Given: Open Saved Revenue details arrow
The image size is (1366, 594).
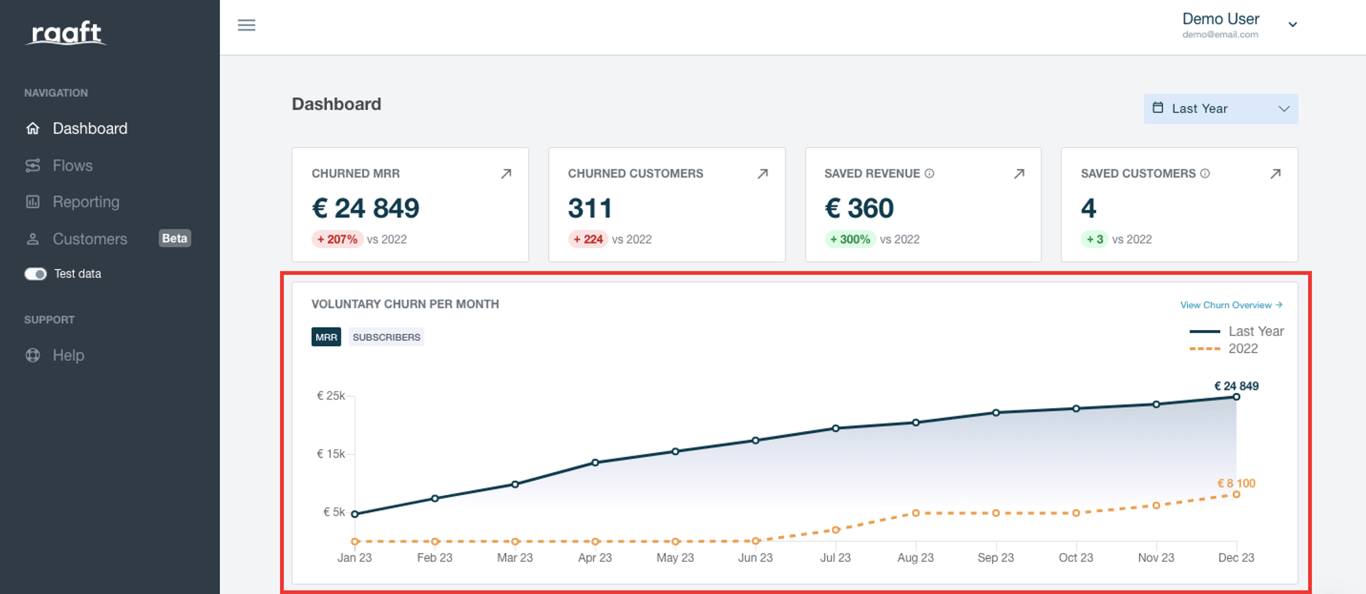Looking at the screenshot, I should click(x=1019, y=174).
